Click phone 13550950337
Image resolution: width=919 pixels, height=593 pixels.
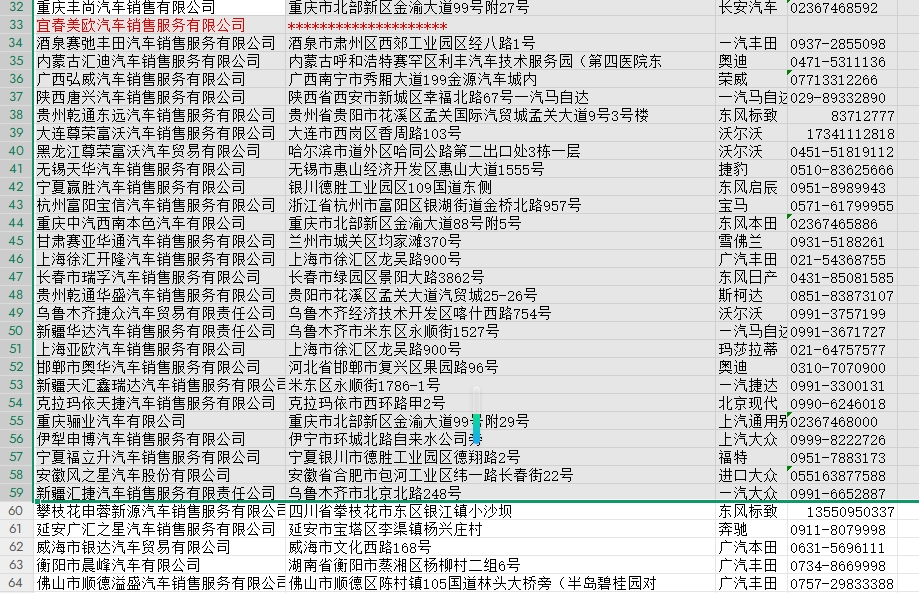842,511
